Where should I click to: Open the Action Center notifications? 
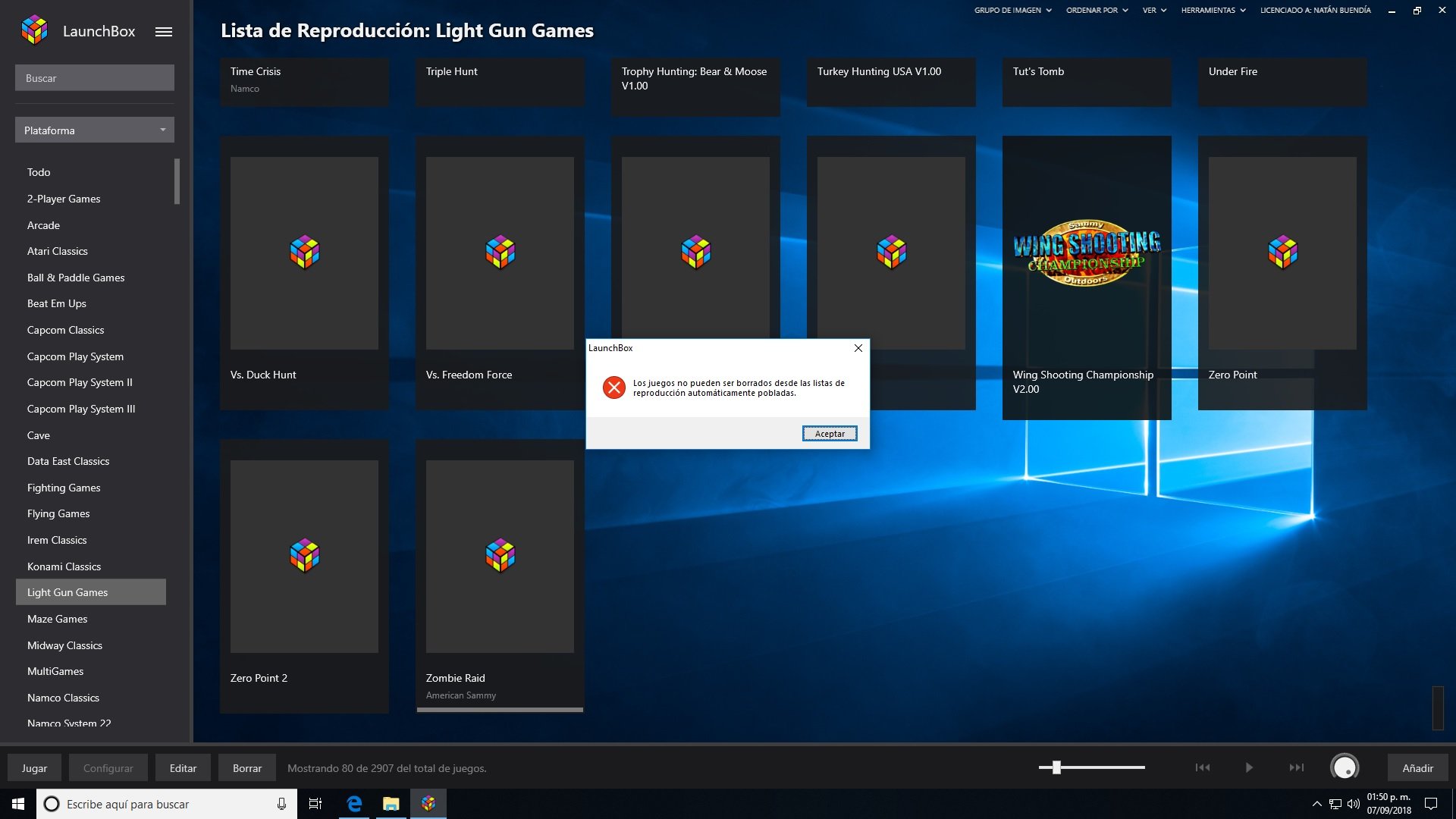[1431, 804]
